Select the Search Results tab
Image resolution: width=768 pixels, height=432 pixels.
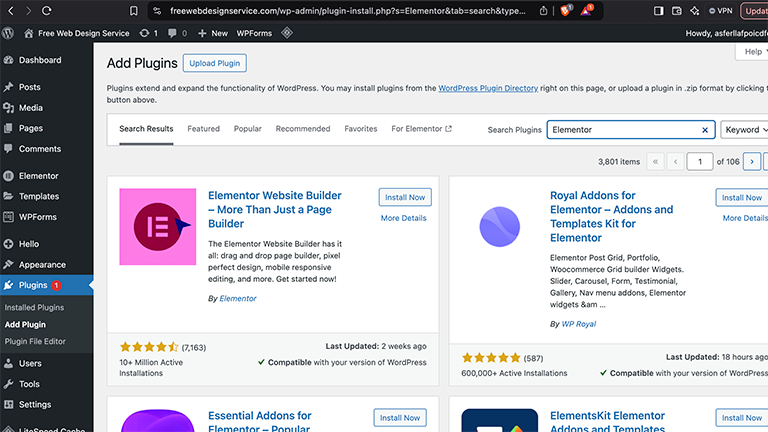(146, 129)
